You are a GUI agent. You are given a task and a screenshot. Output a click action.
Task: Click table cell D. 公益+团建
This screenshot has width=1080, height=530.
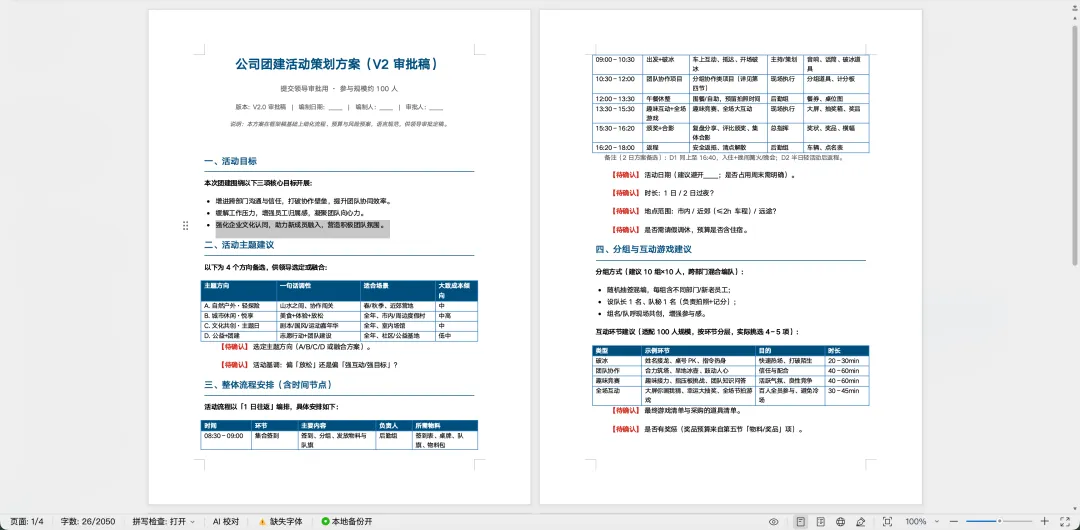coord(238,336)
